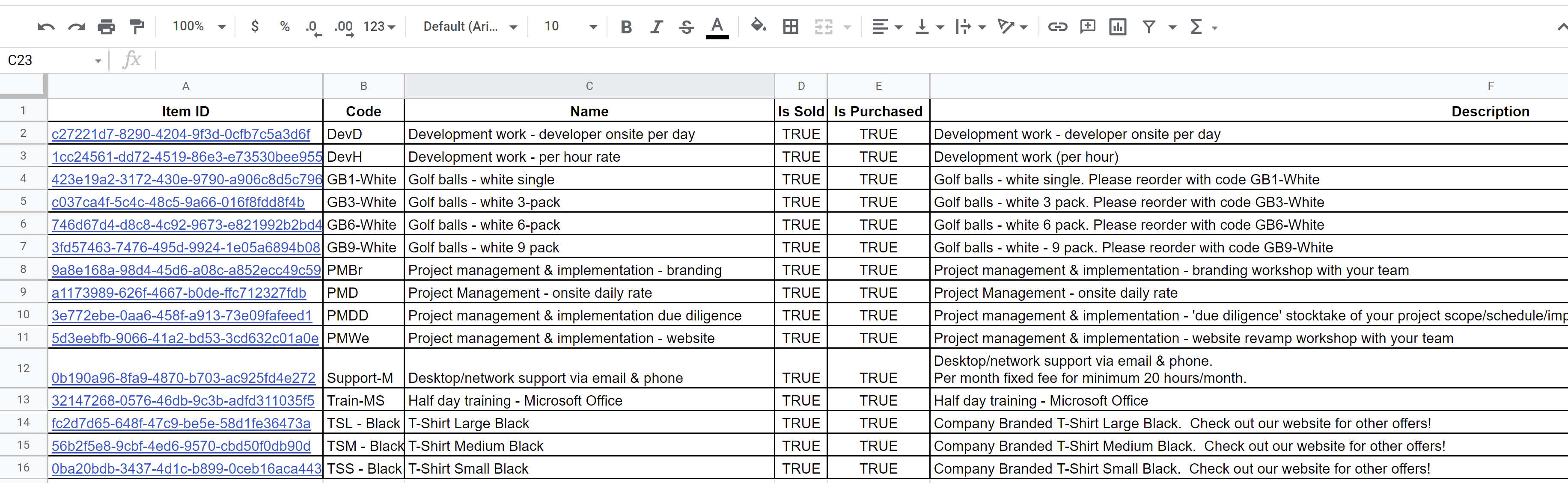This screenshot has width=1568, height=483.
Task: Open item link c037ca4f-5c4c-48c5-9a66-016f8fdd8f4b
Action: [x=178, y=202]
